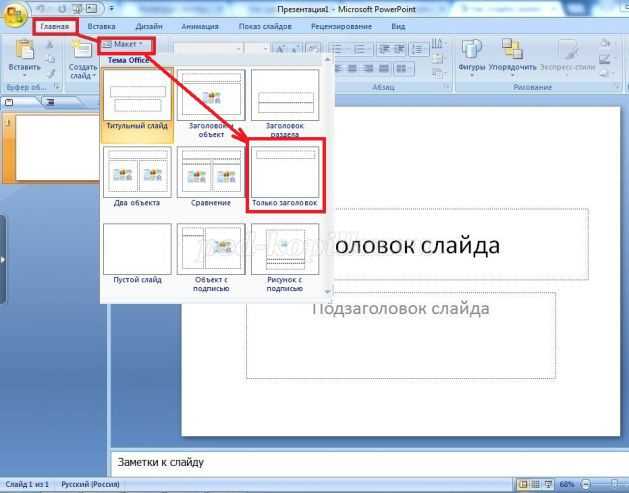Screen dimensions: 629x493
Task: Click the Подзаголовок слайда placeholder
Action: click(x=401, y=336)
